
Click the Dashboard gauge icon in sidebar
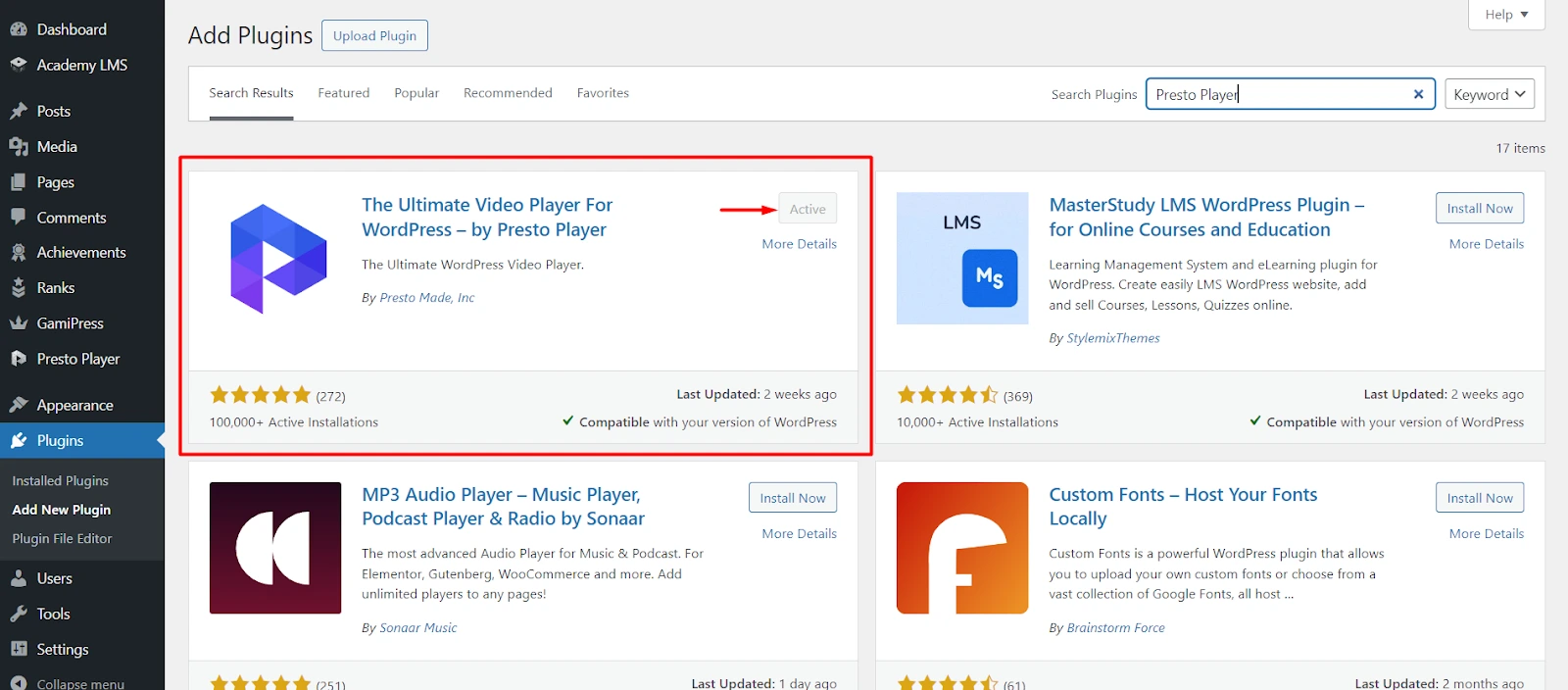point(19,29)
